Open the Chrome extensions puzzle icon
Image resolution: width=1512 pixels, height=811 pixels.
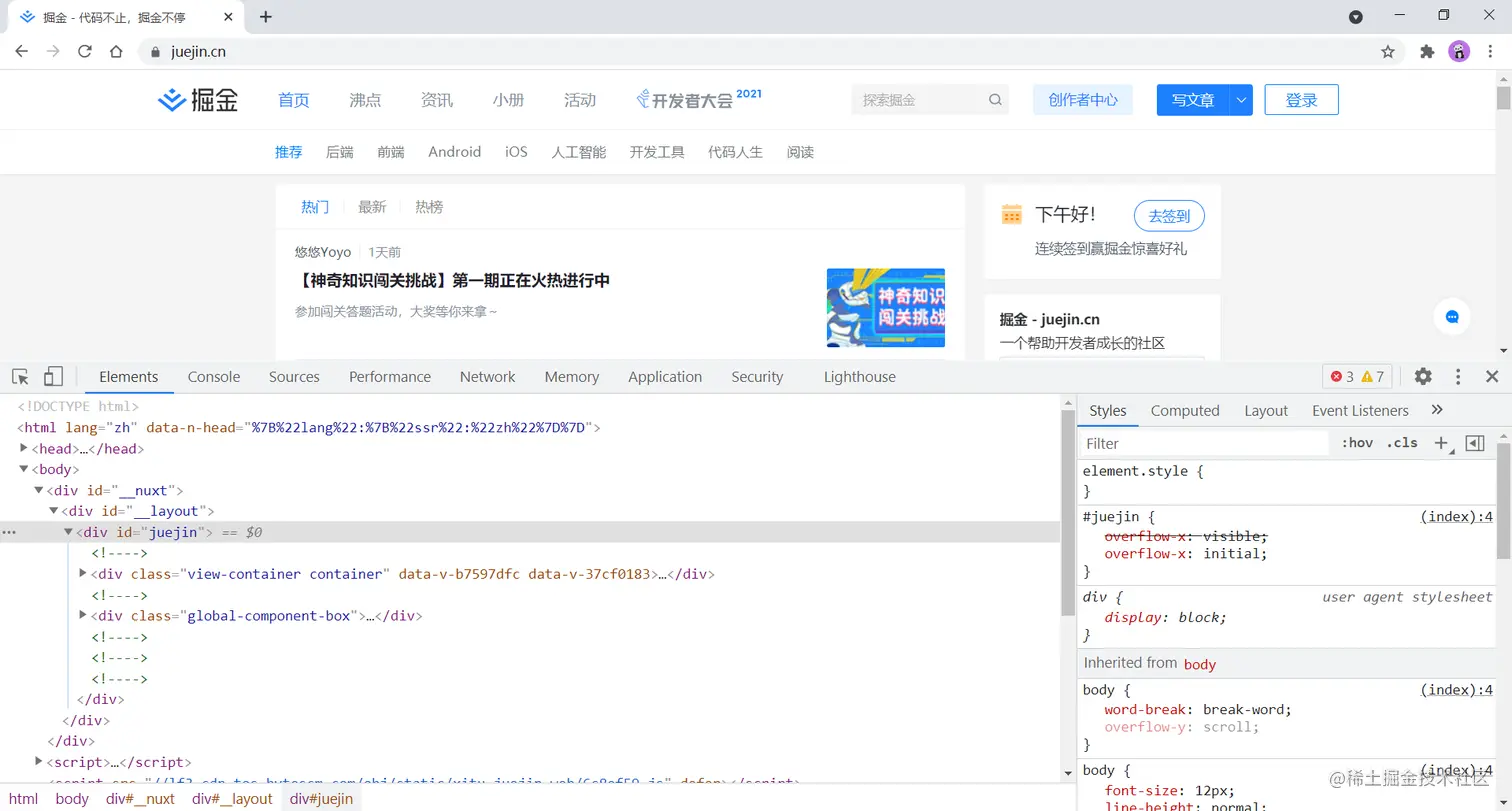click(x=1427, y=52)
